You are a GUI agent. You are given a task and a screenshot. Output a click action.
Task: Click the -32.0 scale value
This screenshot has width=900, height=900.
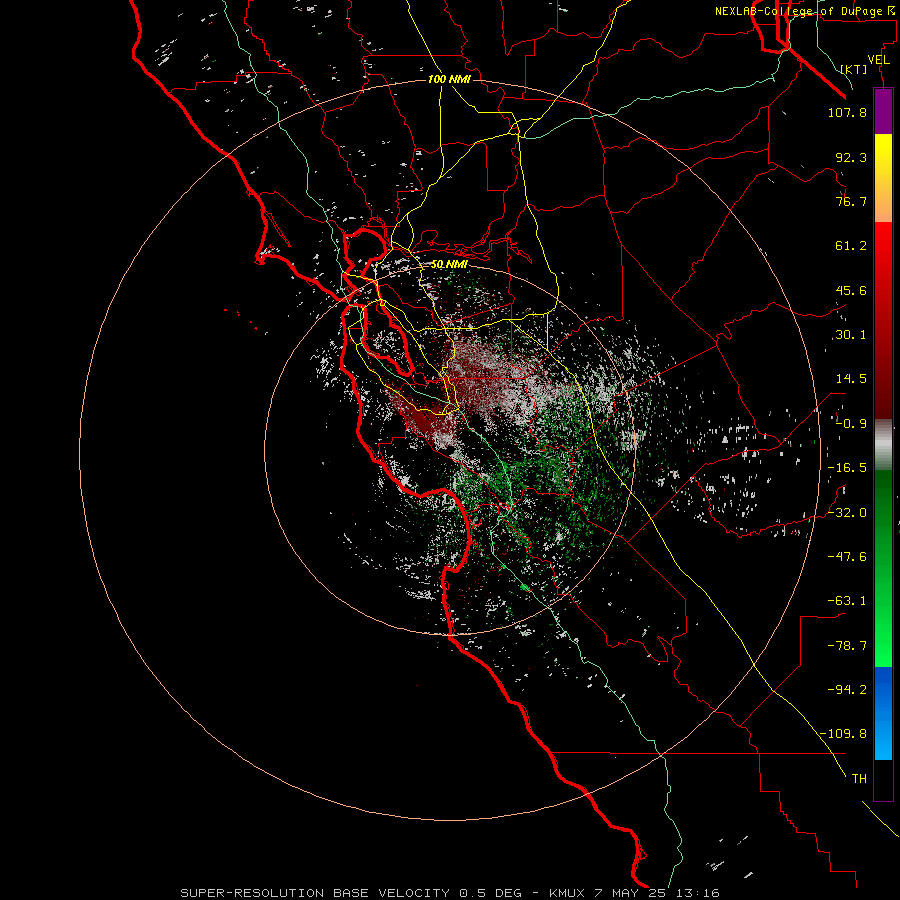847,513
